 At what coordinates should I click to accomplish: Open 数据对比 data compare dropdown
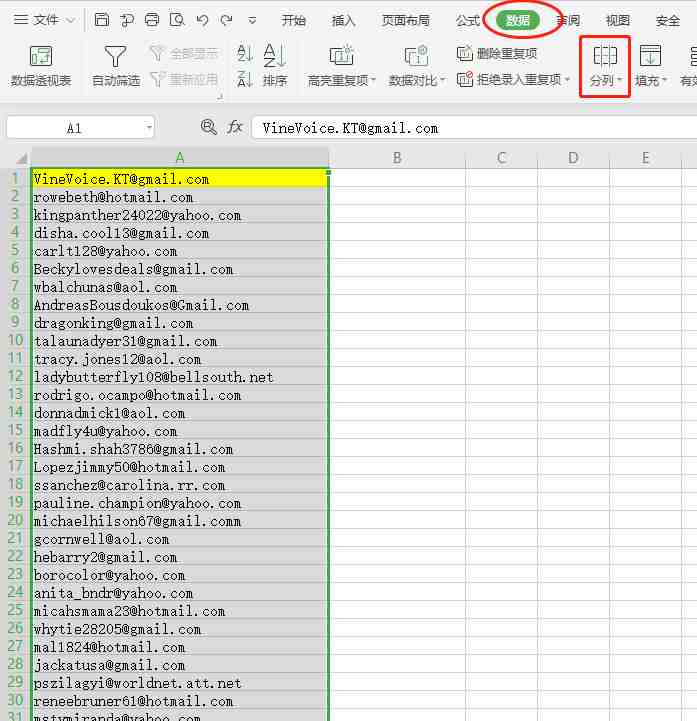pyautogui.click(x=417, y=66)
